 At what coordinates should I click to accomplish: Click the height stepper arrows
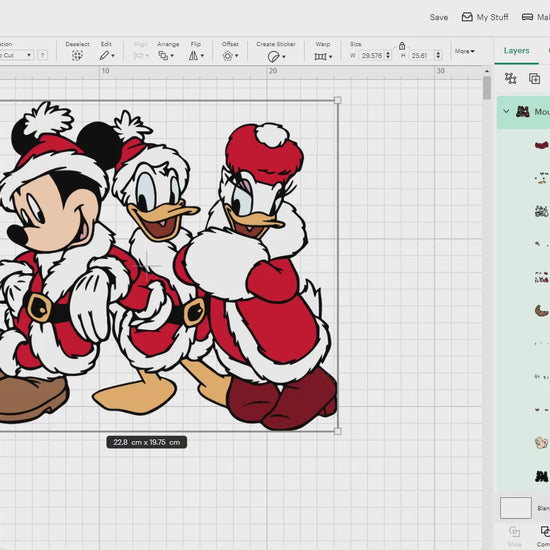pyautogui.click(x=438, y=55)
